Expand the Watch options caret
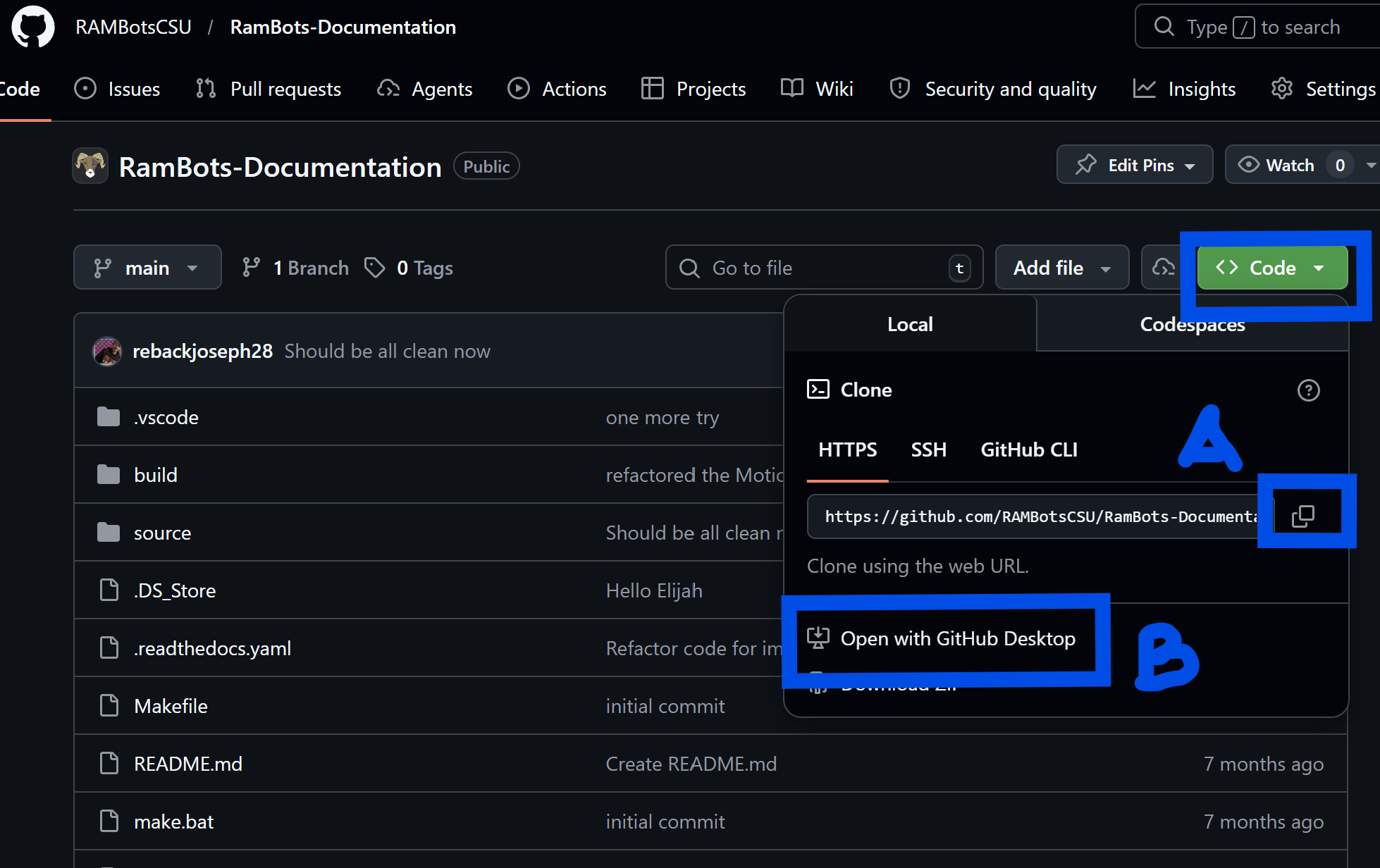1380x868 pixels. point(1370,165)
